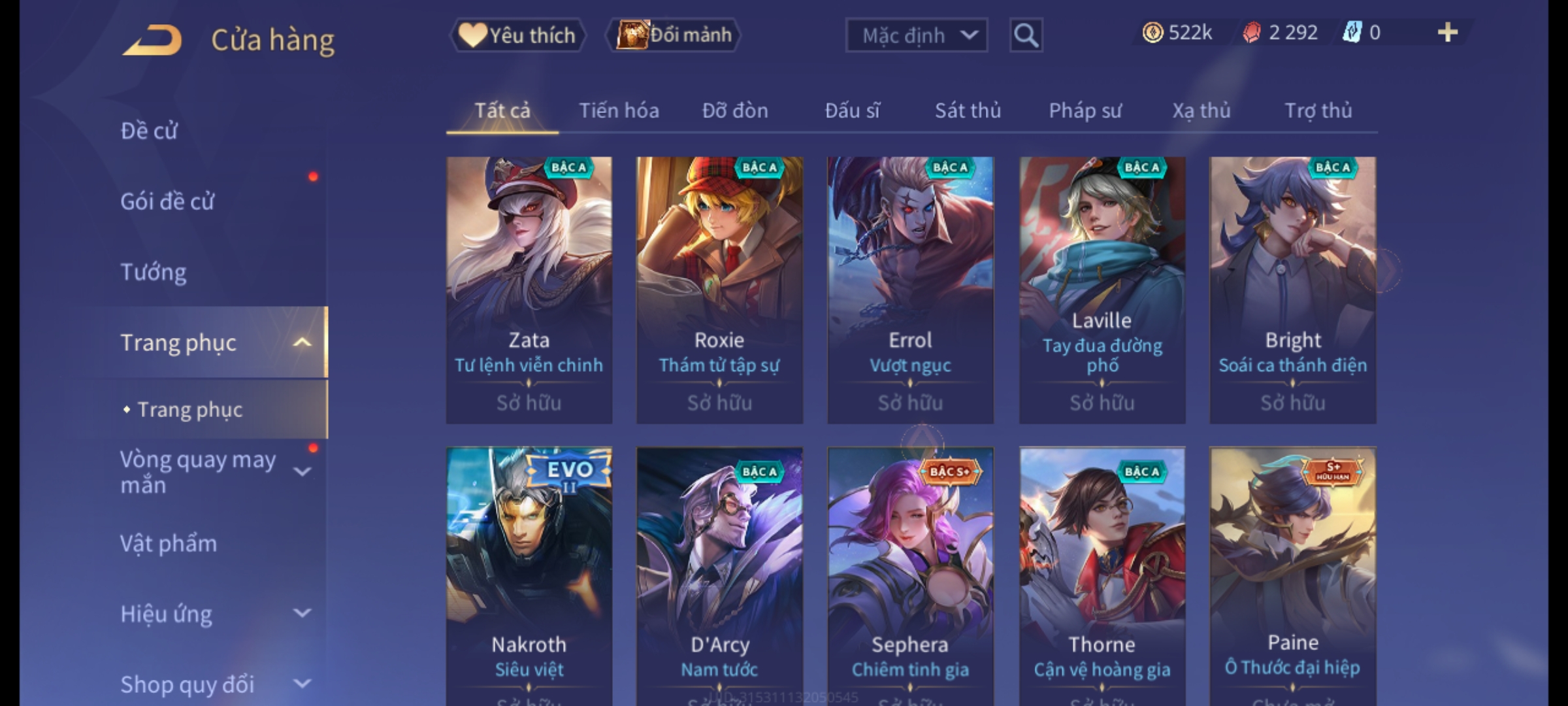Tap the plus icon to add currency
Image resolution: width=1568 pixels, height=706 pixels.
pyautogui.click(x=1447, y=33)
